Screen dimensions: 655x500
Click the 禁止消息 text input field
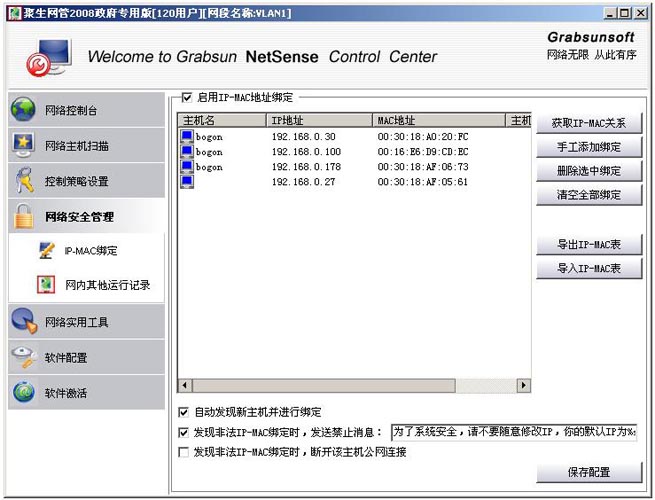[514, 432]
